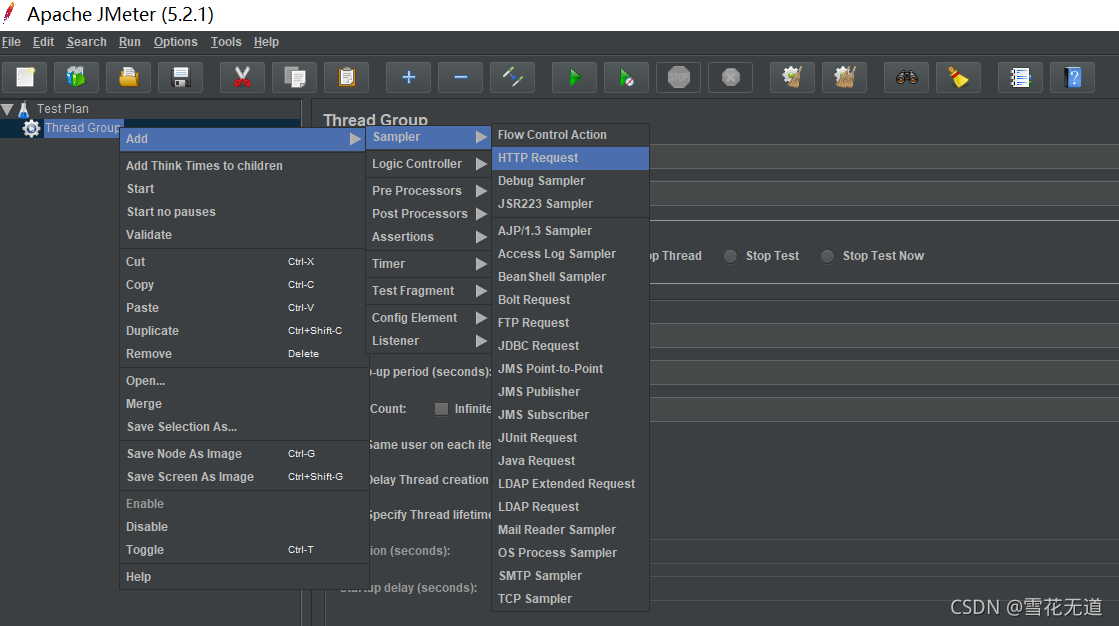
Task: Click the New test plan icon
Action: (x=26, y=77)
